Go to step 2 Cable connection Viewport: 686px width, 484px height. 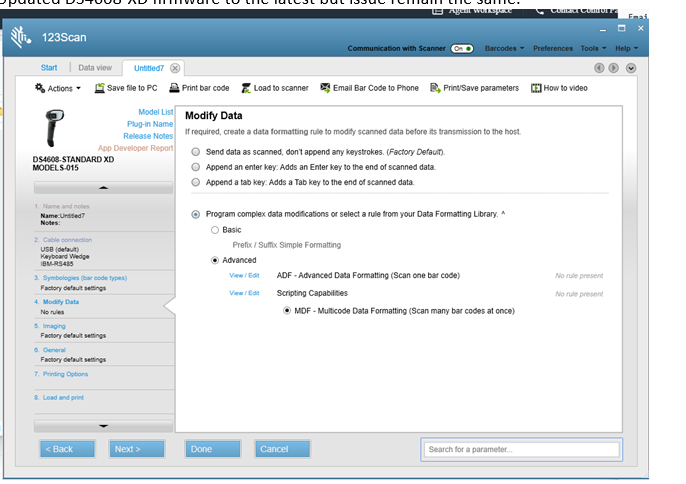click(x=67, y=240)
